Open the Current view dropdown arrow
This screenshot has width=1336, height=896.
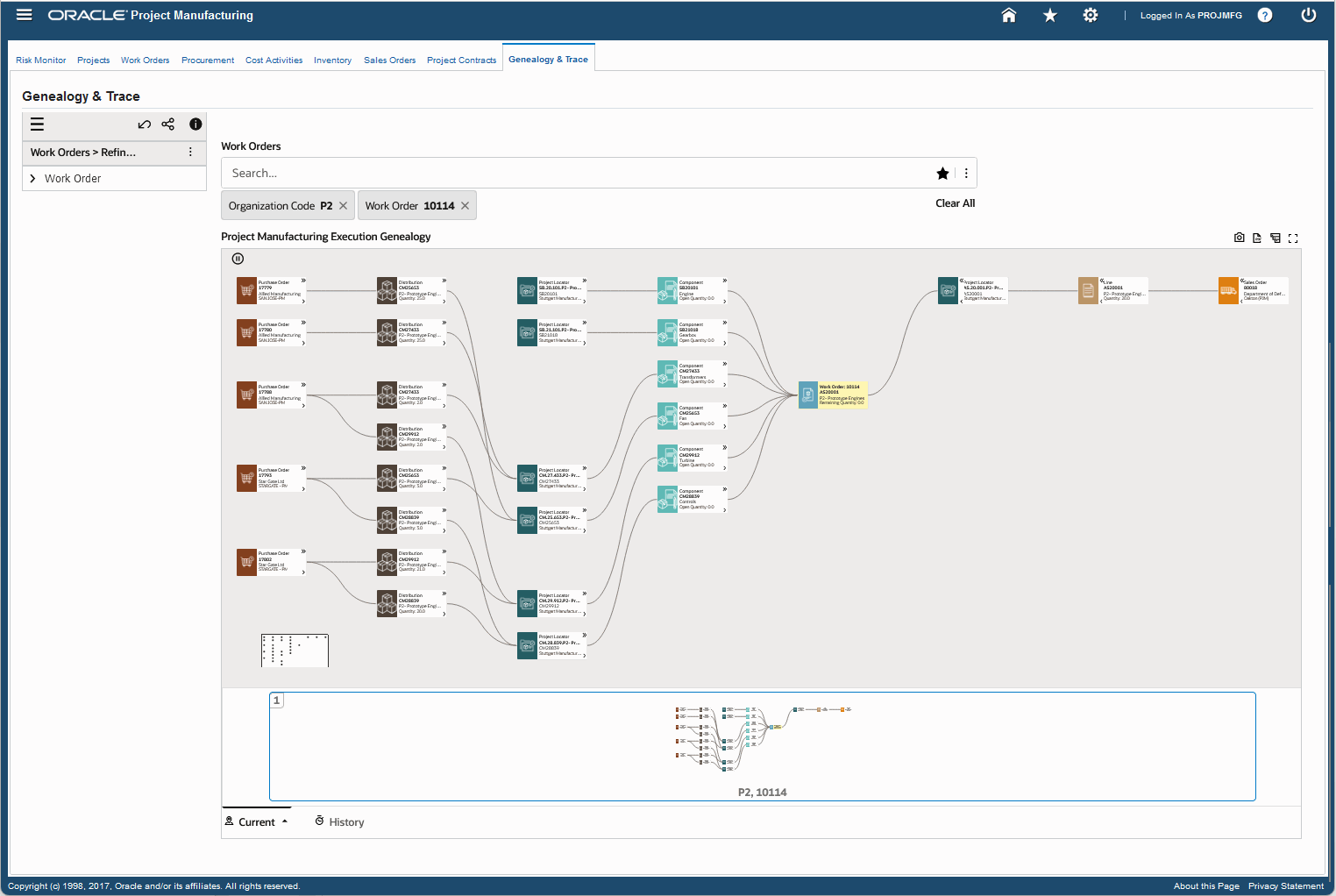pos(285,822)
